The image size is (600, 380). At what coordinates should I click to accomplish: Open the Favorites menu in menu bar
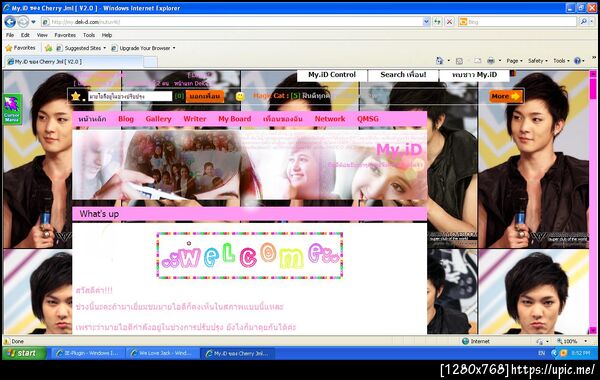[x=65, y=35]
